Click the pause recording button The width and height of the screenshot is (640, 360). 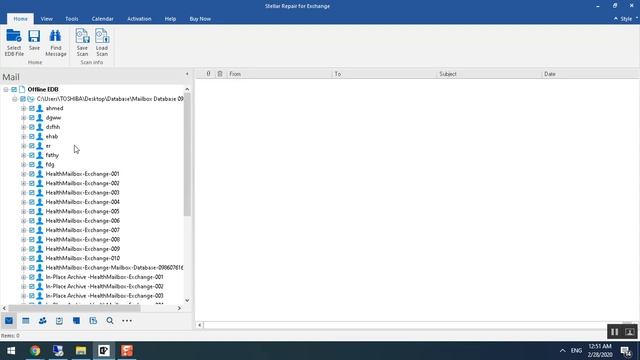click(614, 332)
